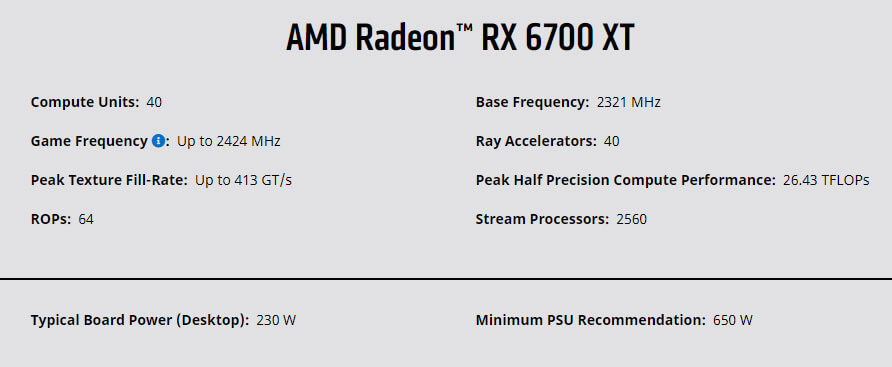Select the Stream Processors value 2560
Viewport: 892px width, 367px height.
(x=631, y=219)
